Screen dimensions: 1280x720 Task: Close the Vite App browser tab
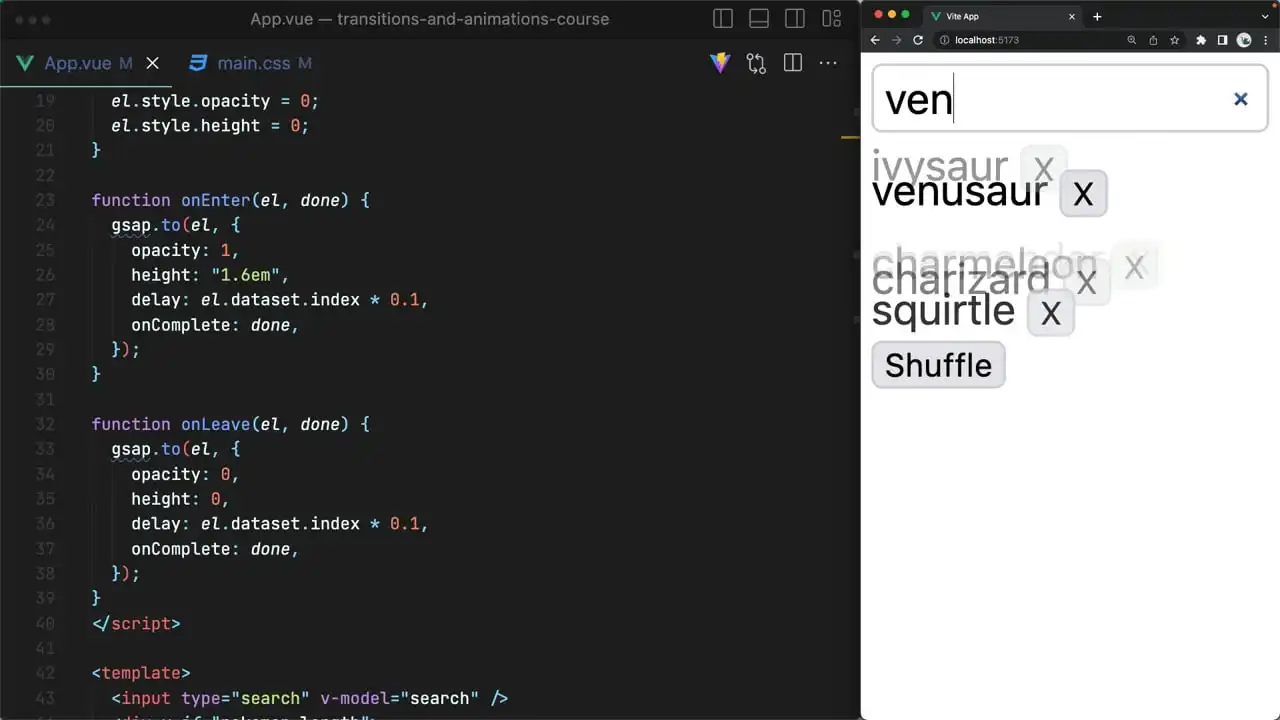(x=1072, y=16)
